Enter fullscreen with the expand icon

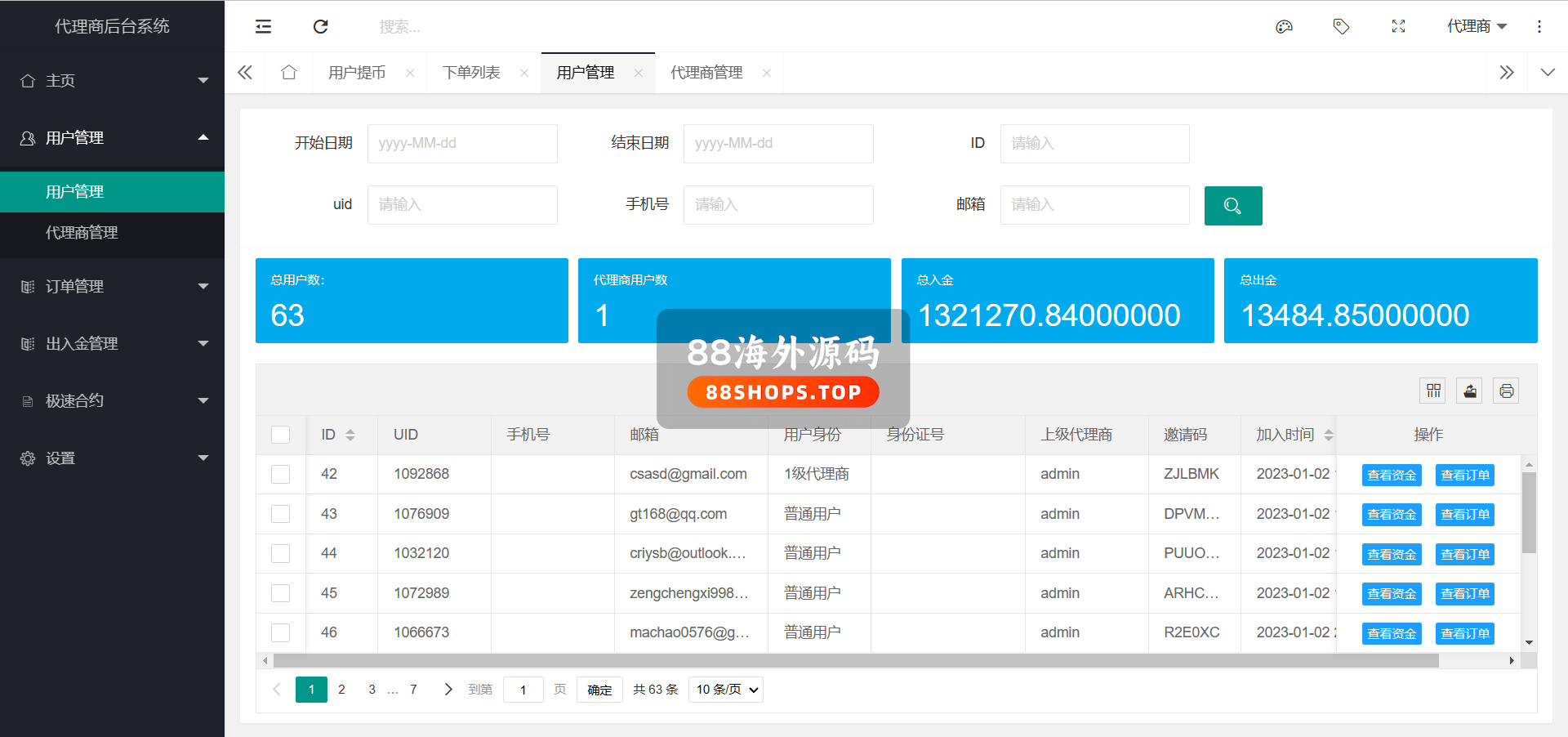click(x=1398, y=27)
